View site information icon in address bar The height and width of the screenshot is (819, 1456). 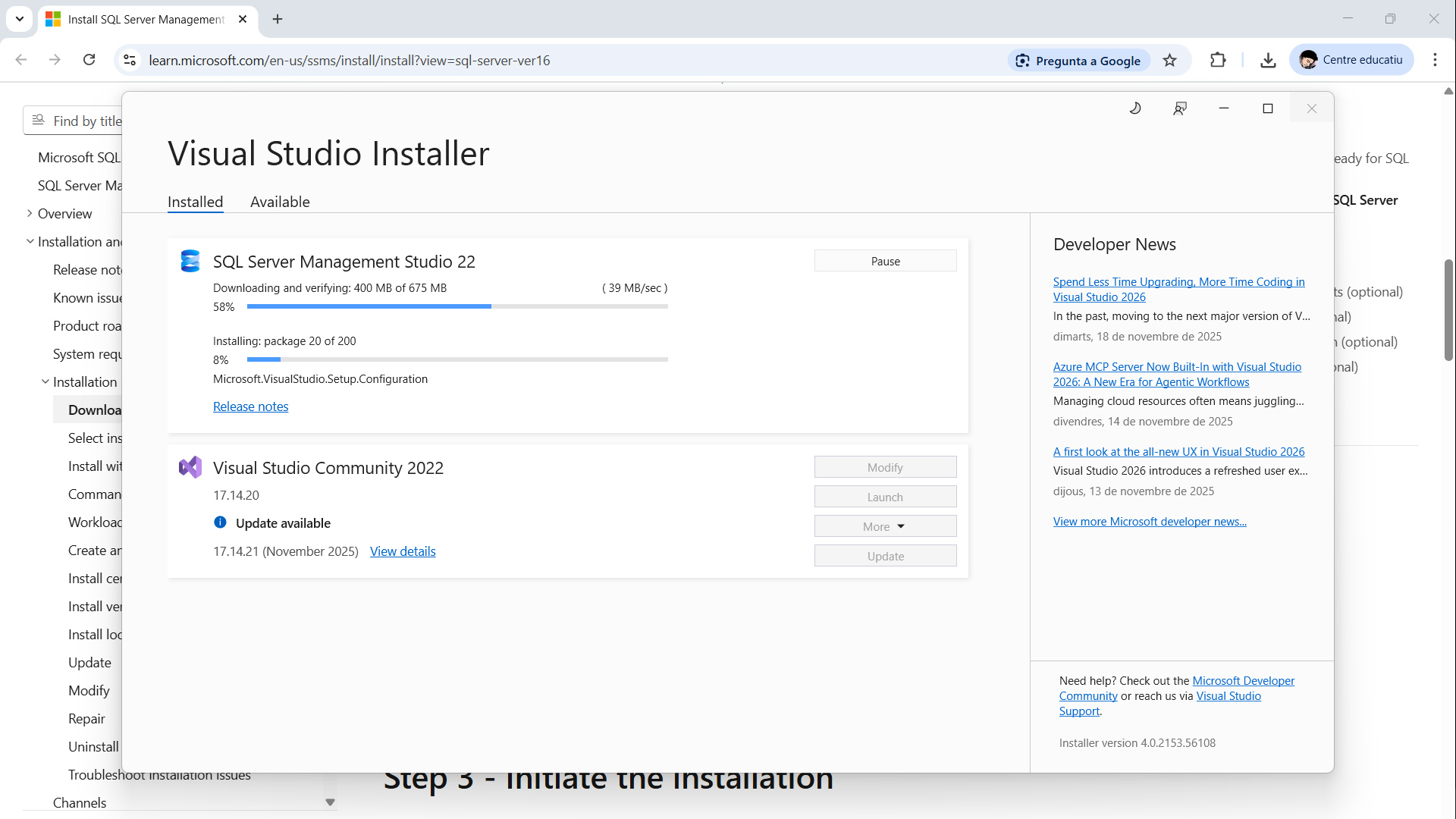(x=130, y=60)
